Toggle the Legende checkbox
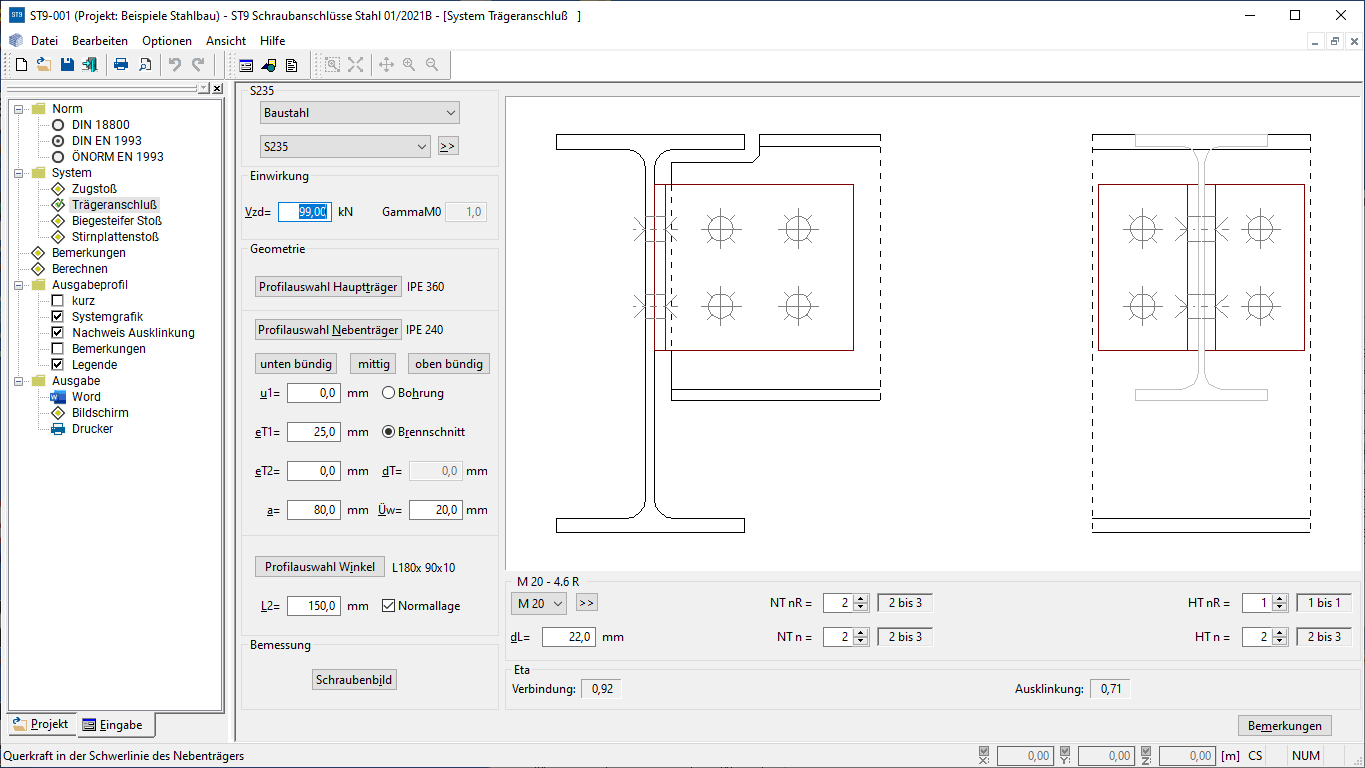This screenshot has width=1365, height=768. tap(58, 365)
